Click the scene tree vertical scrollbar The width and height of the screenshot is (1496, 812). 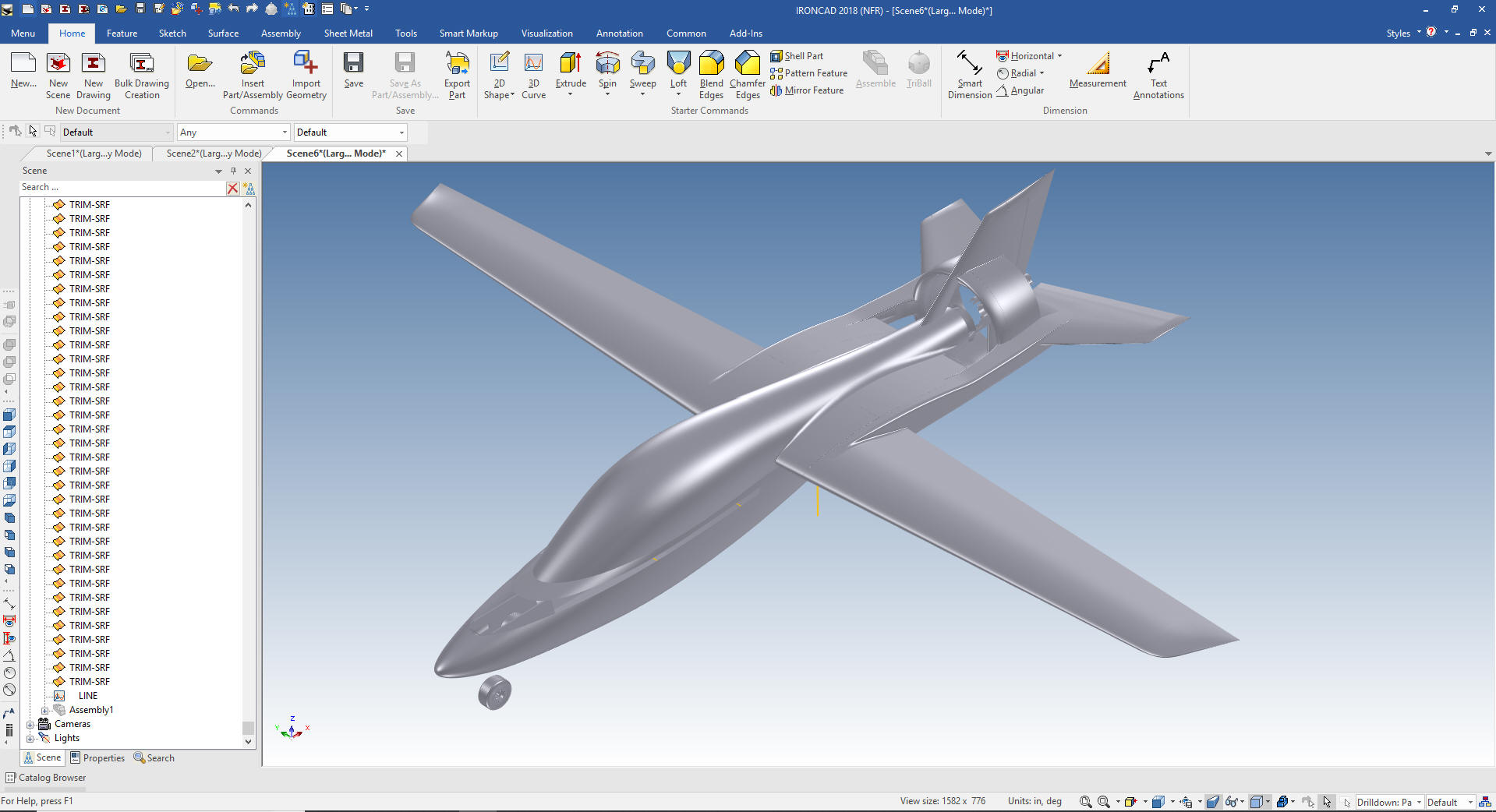point(248,468)
